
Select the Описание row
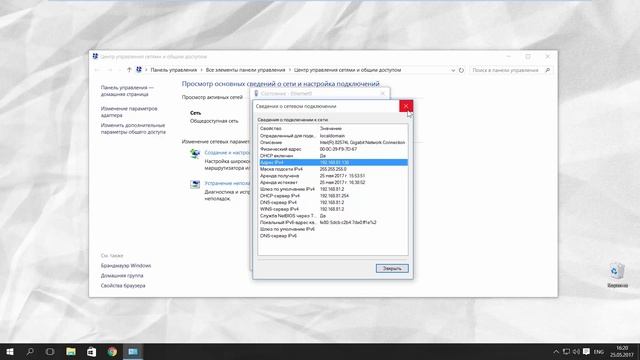[333, 142]
